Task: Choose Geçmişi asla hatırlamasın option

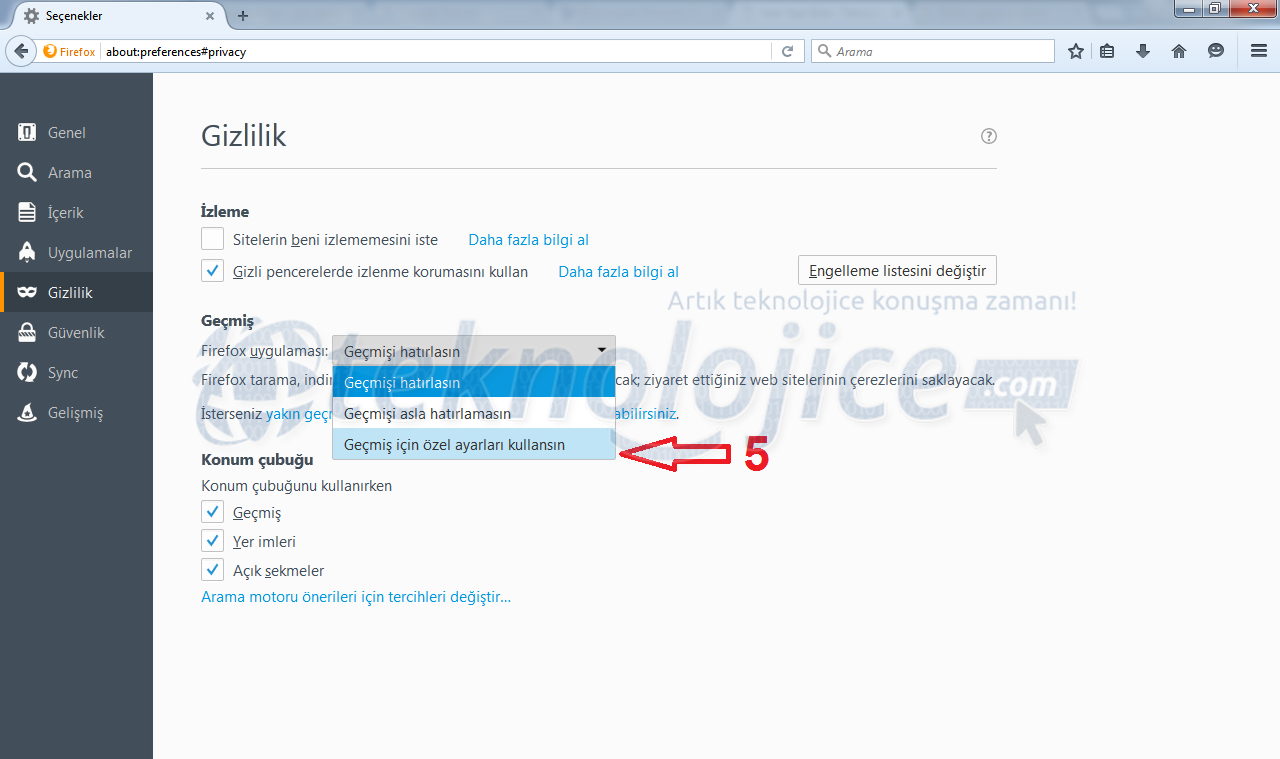Action: tap(474, 413)
